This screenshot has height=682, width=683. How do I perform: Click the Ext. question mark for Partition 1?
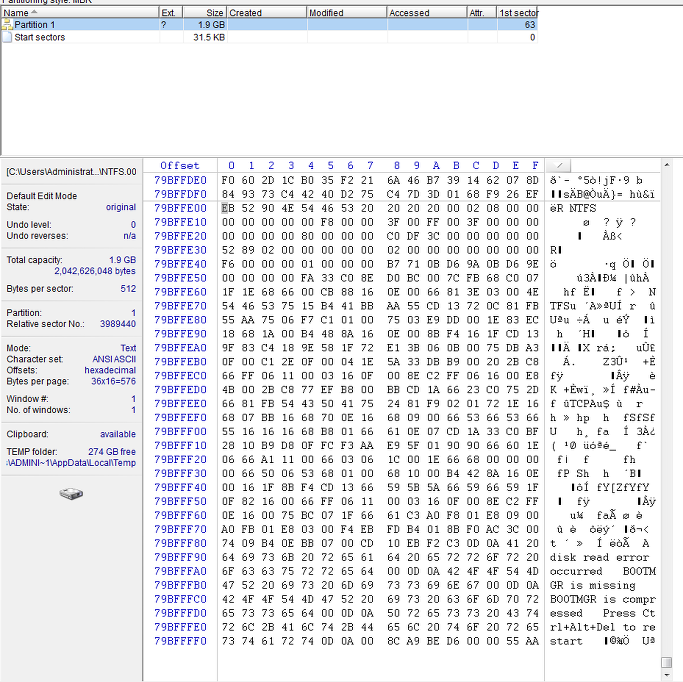click(163, 25)
